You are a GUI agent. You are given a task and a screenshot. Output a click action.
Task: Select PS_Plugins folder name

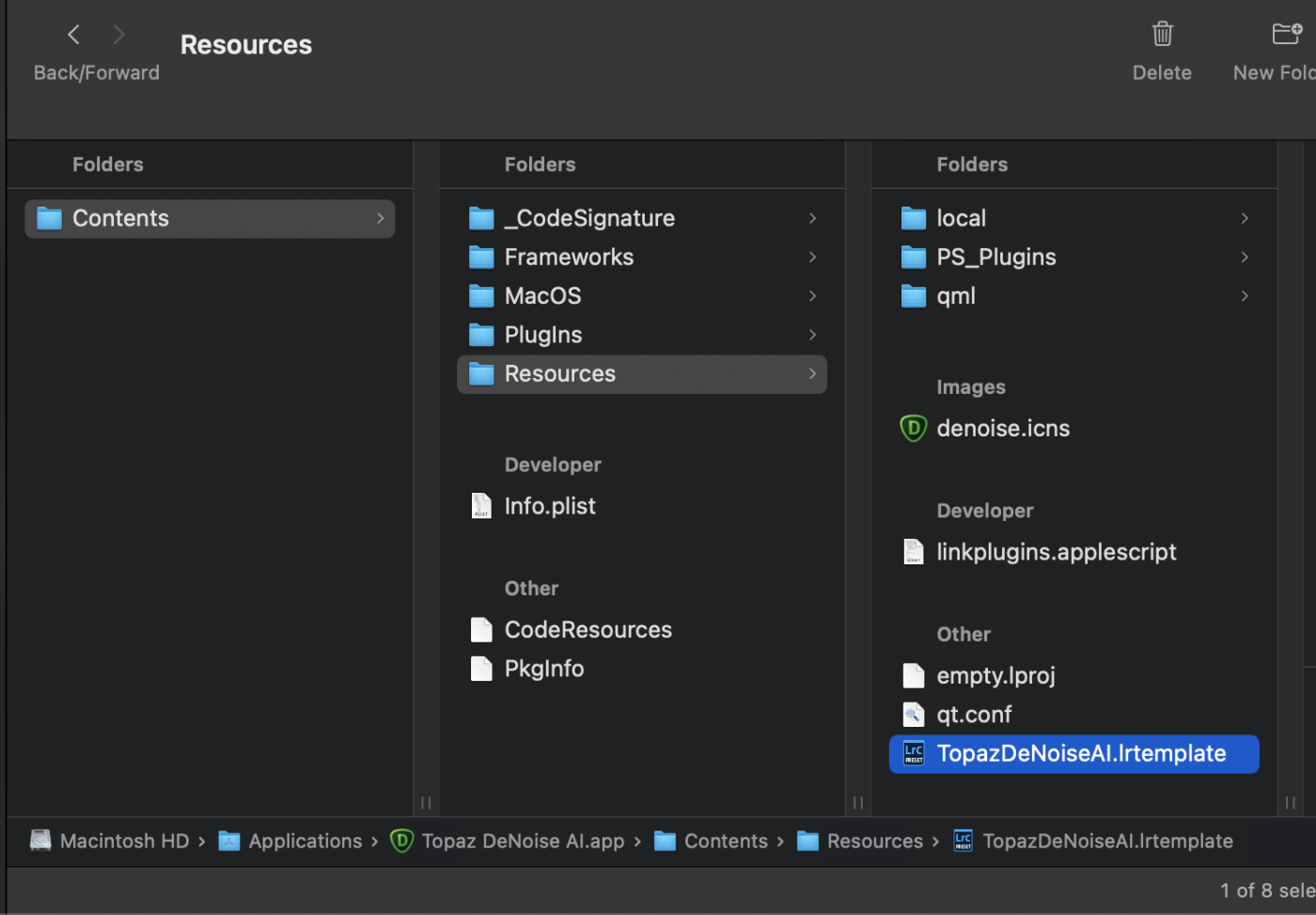(x=996, y=257)
